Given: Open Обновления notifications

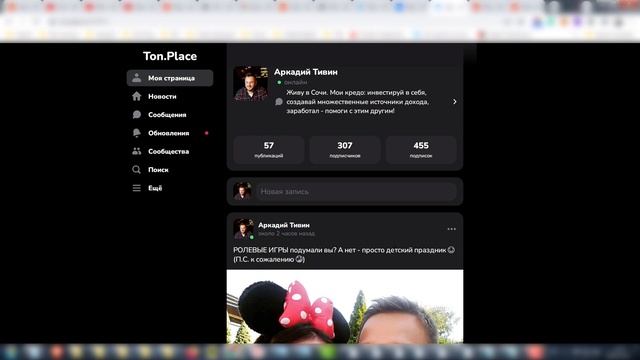Looking at the screenshot, I should coord(170,133).
